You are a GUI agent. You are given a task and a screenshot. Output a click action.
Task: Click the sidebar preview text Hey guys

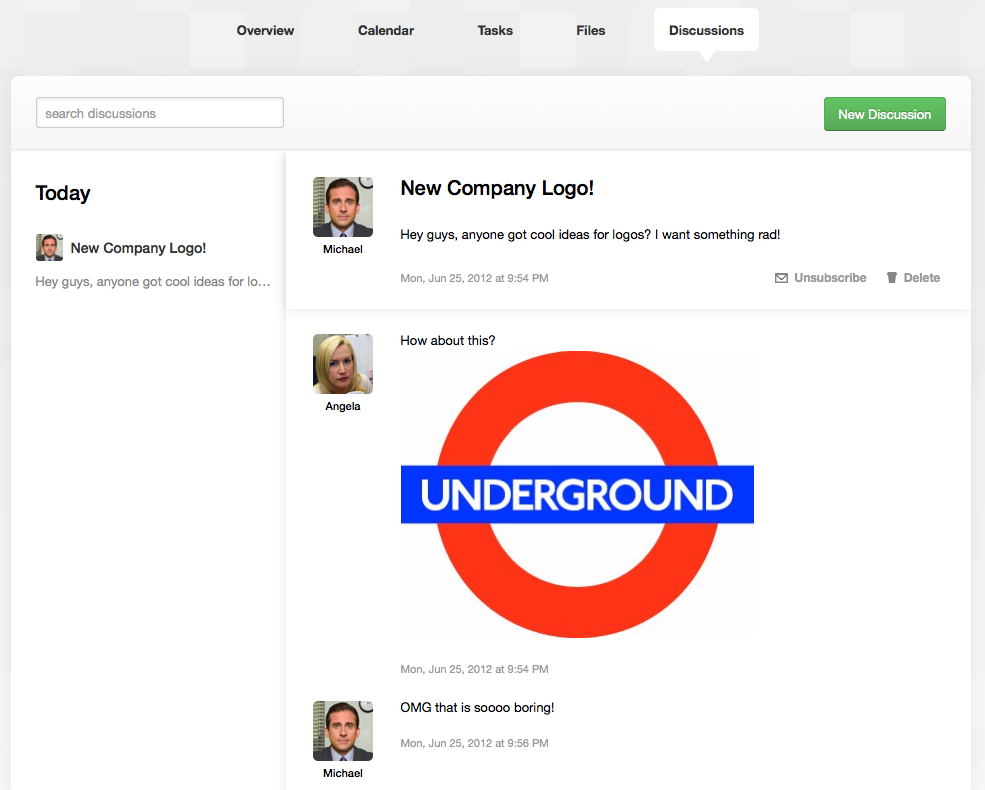(x=153, y=281)
